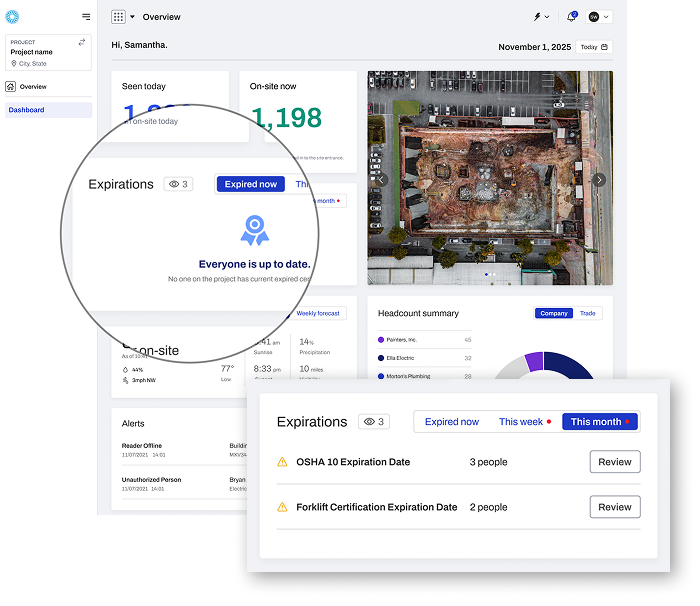Click the app logo in the sidebar

tap(12, 17)
